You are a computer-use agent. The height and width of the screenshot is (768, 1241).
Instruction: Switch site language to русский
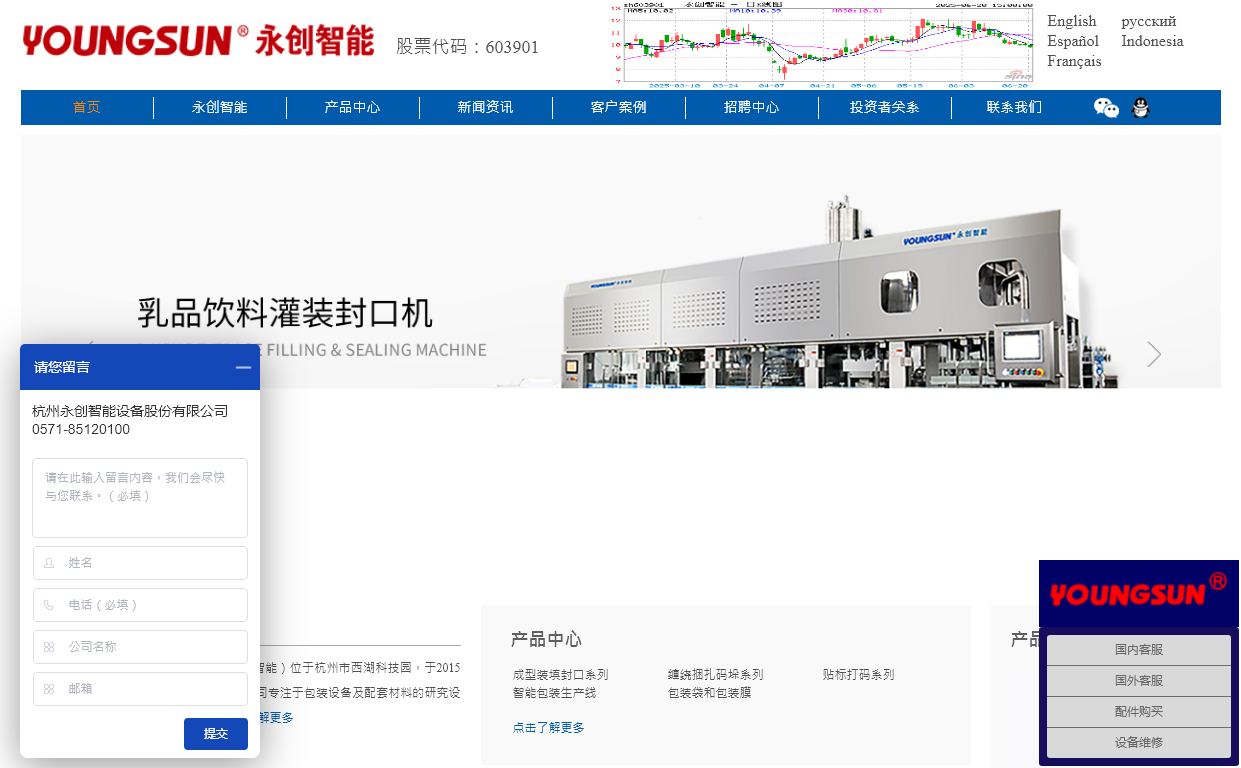pos(1148,21)
